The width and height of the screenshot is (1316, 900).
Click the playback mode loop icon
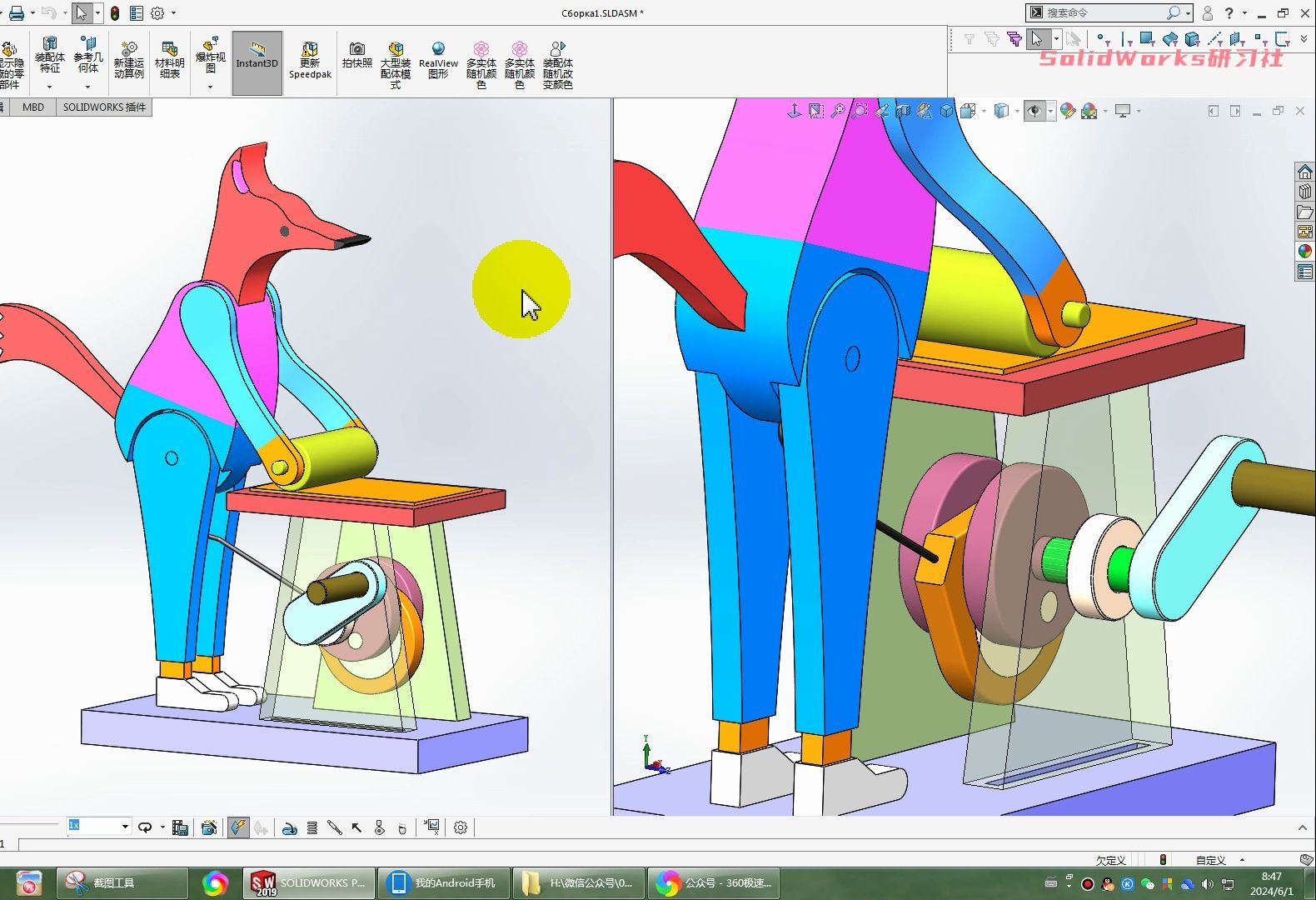coord(145,827)
